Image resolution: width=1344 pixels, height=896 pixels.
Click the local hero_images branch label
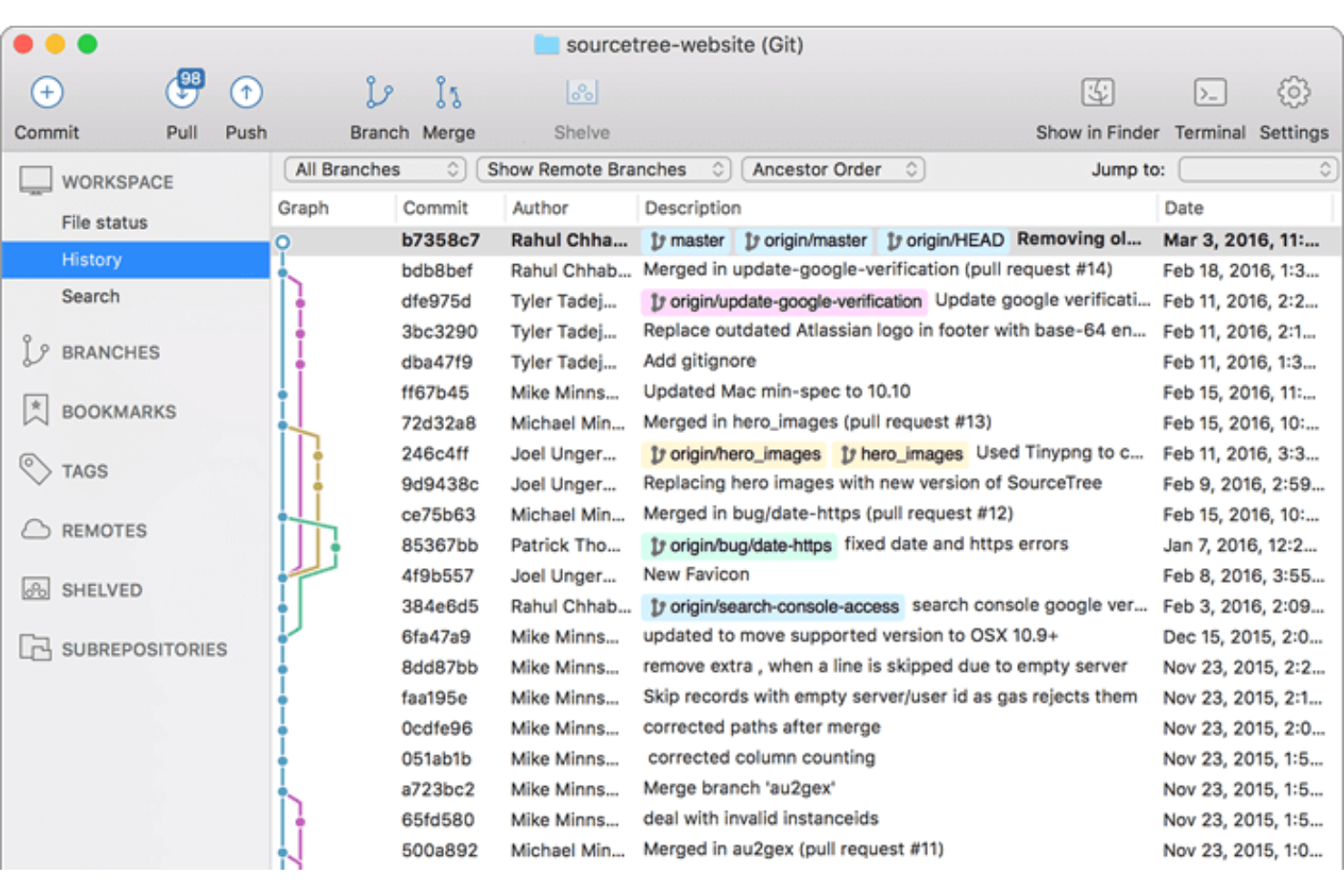(x=900, y=454)
